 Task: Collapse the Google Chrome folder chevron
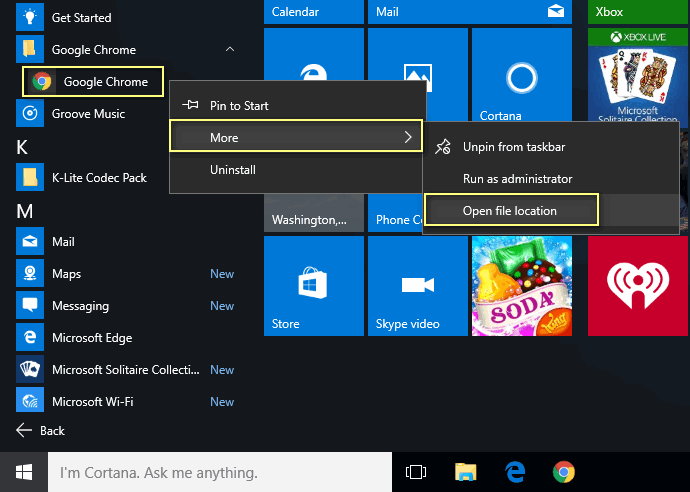pyautogui.click(x=230, y=49)
